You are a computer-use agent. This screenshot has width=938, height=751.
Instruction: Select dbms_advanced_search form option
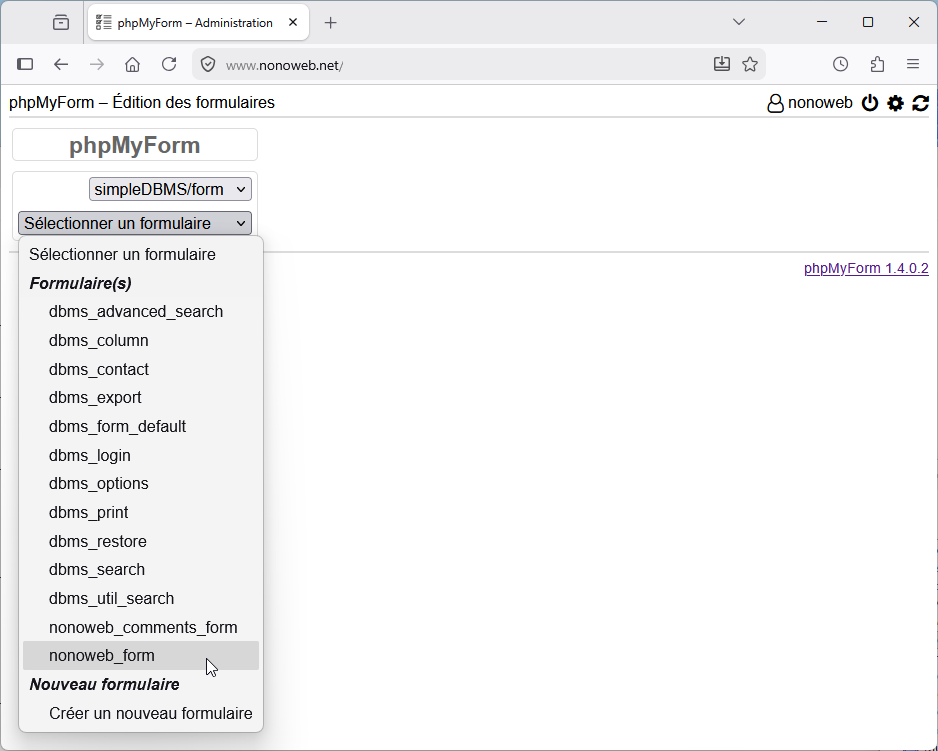pos(141,312)
